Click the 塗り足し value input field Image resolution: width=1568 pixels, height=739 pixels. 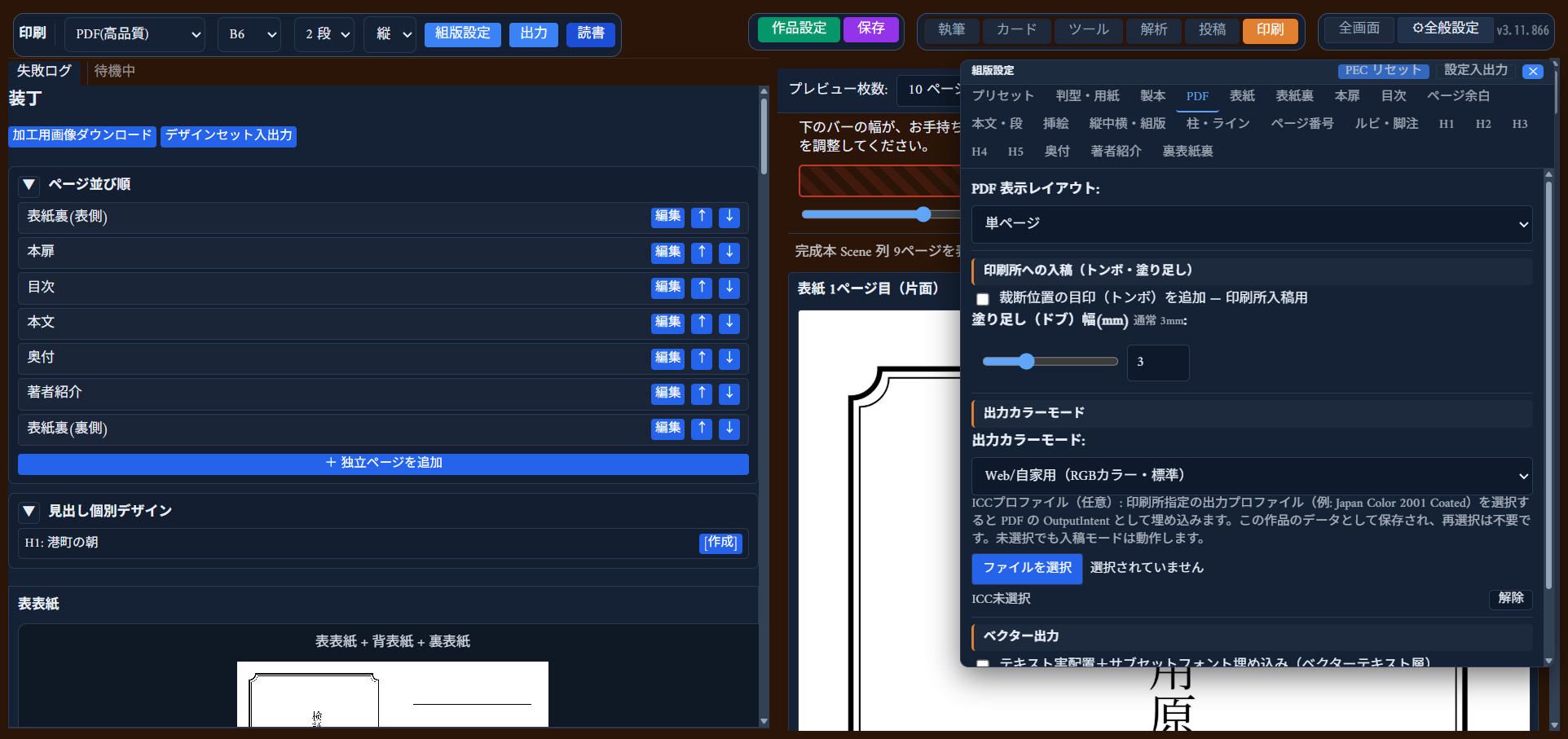coord(1158,363)
